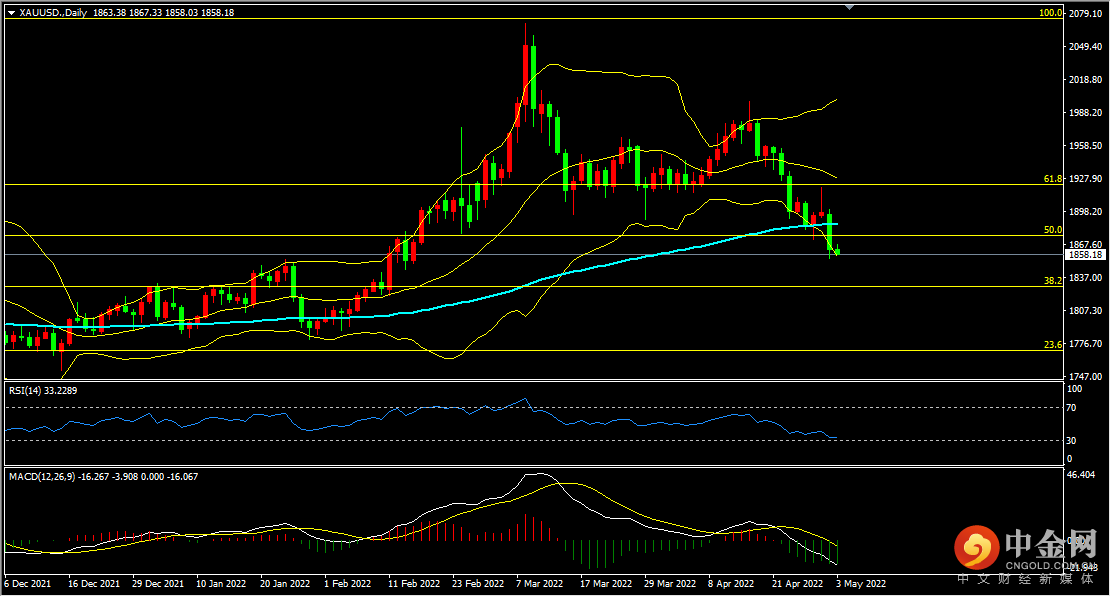Click price axis value '2049.40'
1111x597 pixels.
(x=1085, y=47)
